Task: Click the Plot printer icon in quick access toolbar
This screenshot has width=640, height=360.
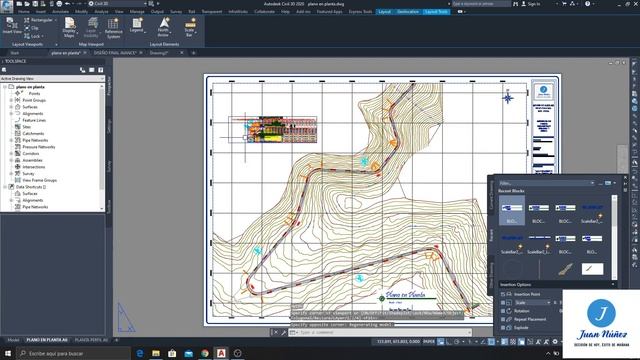Action: click(x=59, y=4)
